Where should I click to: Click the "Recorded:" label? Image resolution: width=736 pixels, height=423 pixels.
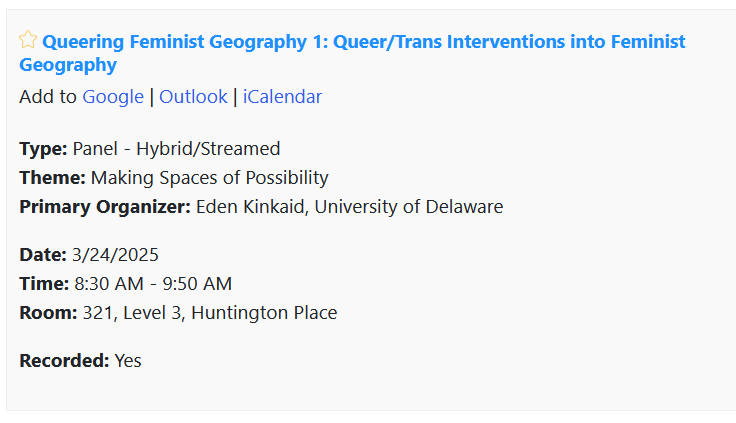click(x=64, y=361)
